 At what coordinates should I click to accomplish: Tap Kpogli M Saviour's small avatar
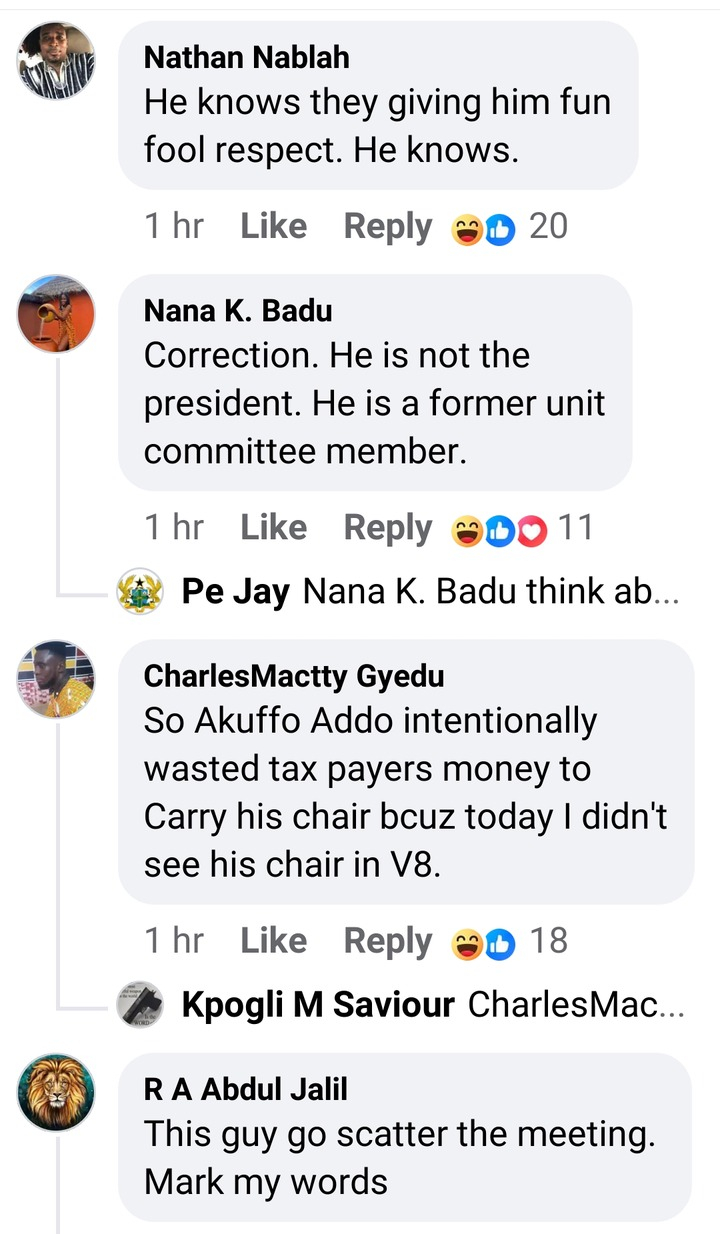click(140, 1004)
